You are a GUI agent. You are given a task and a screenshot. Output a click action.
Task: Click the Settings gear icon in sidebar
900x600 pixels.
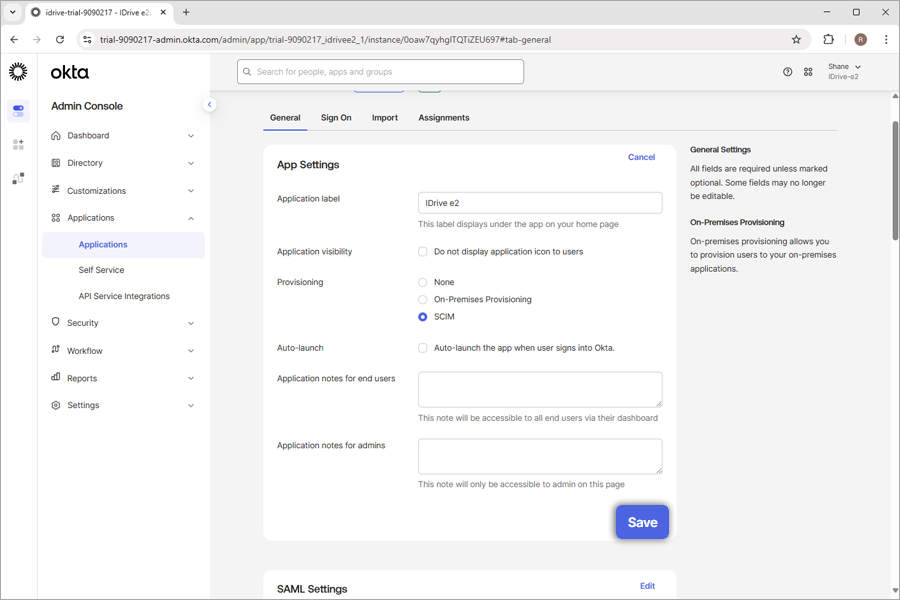click(56, 405)
